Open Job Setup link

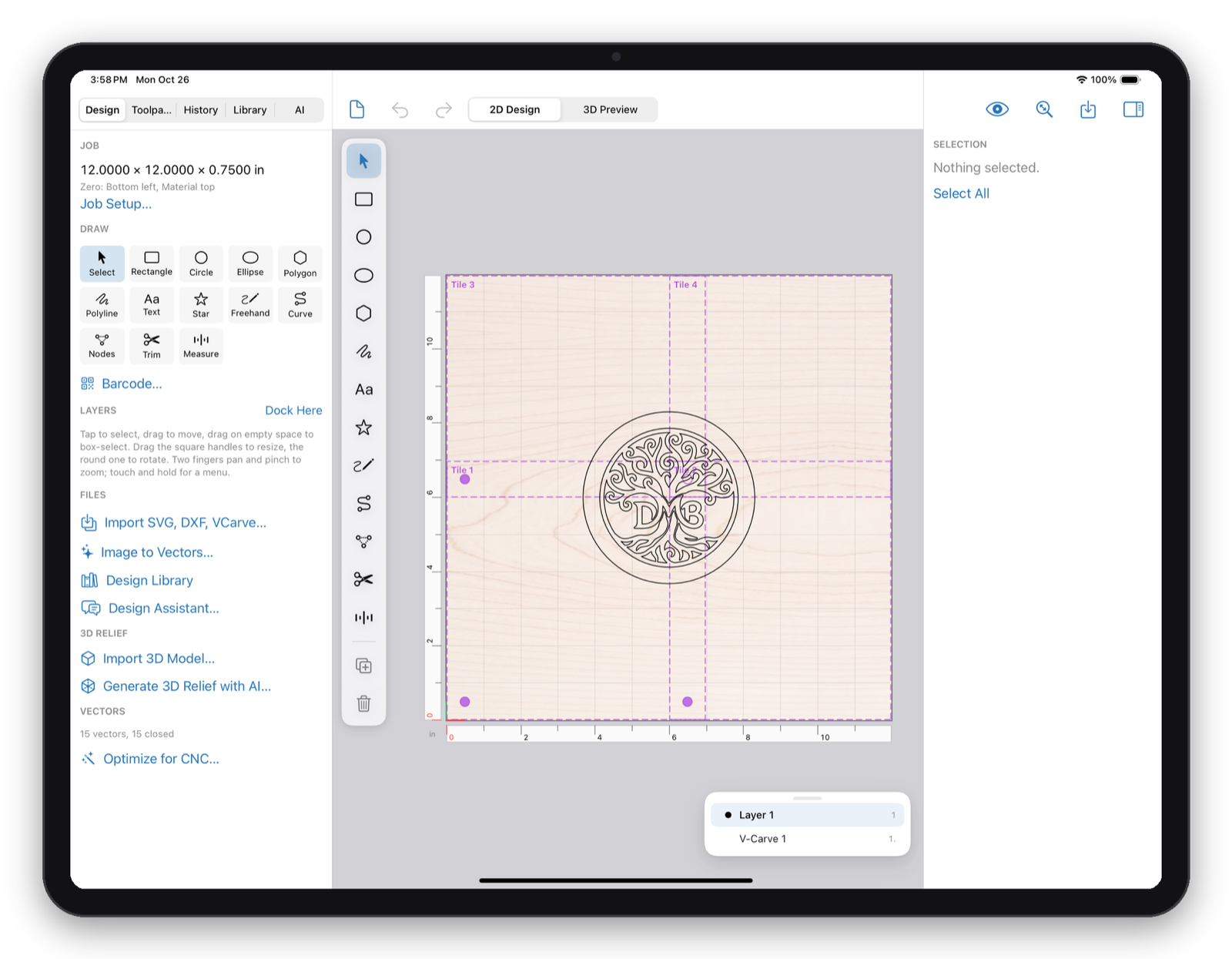[116, 204]
